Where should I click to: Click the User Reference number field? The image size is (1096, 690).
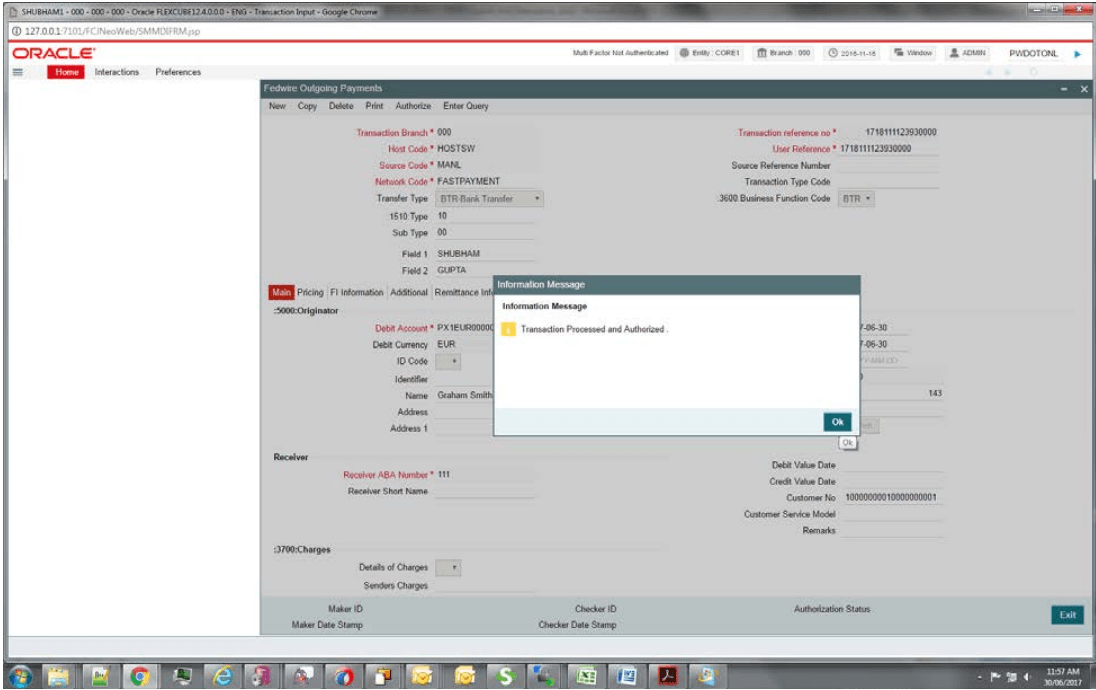[889, 149]
